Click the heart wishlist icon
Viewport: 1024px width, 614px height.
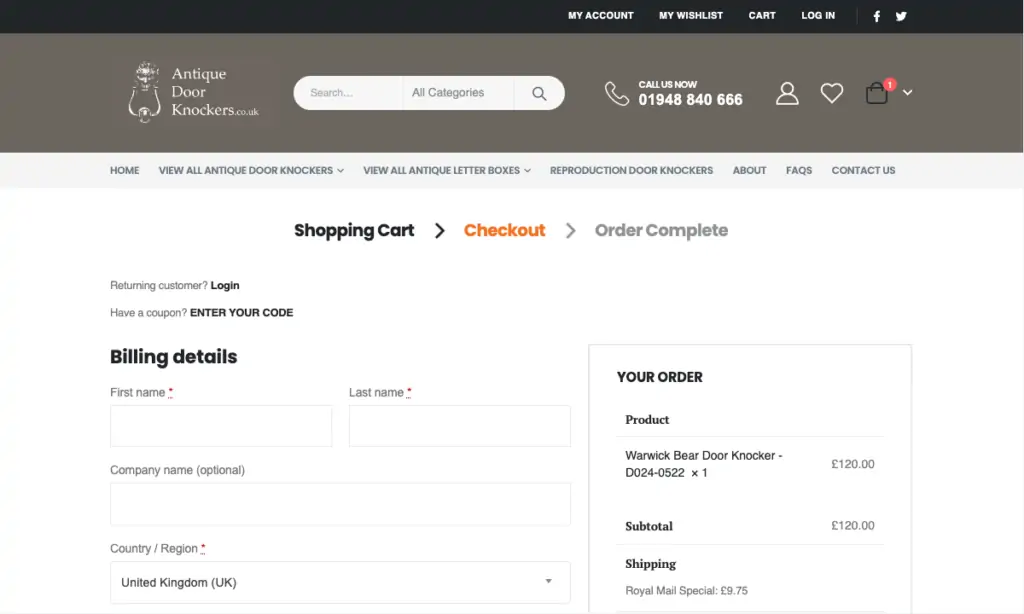pyautogui.click(x=831, y=93)
